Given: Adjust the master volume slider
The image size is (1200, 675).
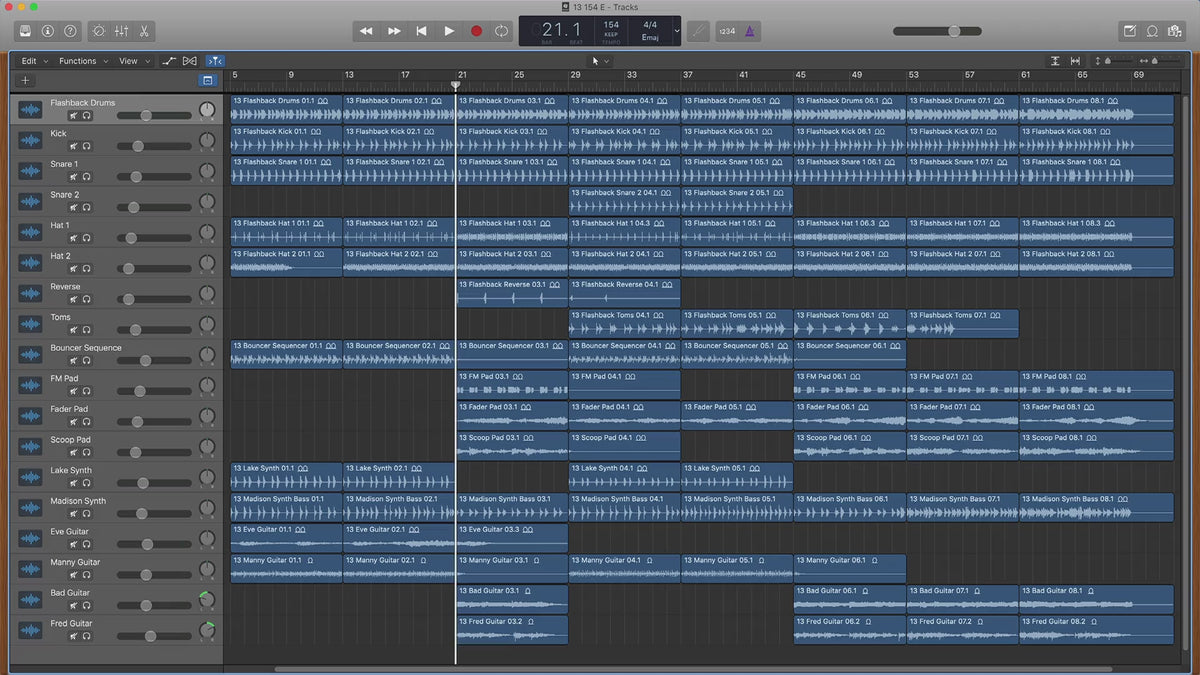Looking at the screenshot, I should tap(954, 31).
